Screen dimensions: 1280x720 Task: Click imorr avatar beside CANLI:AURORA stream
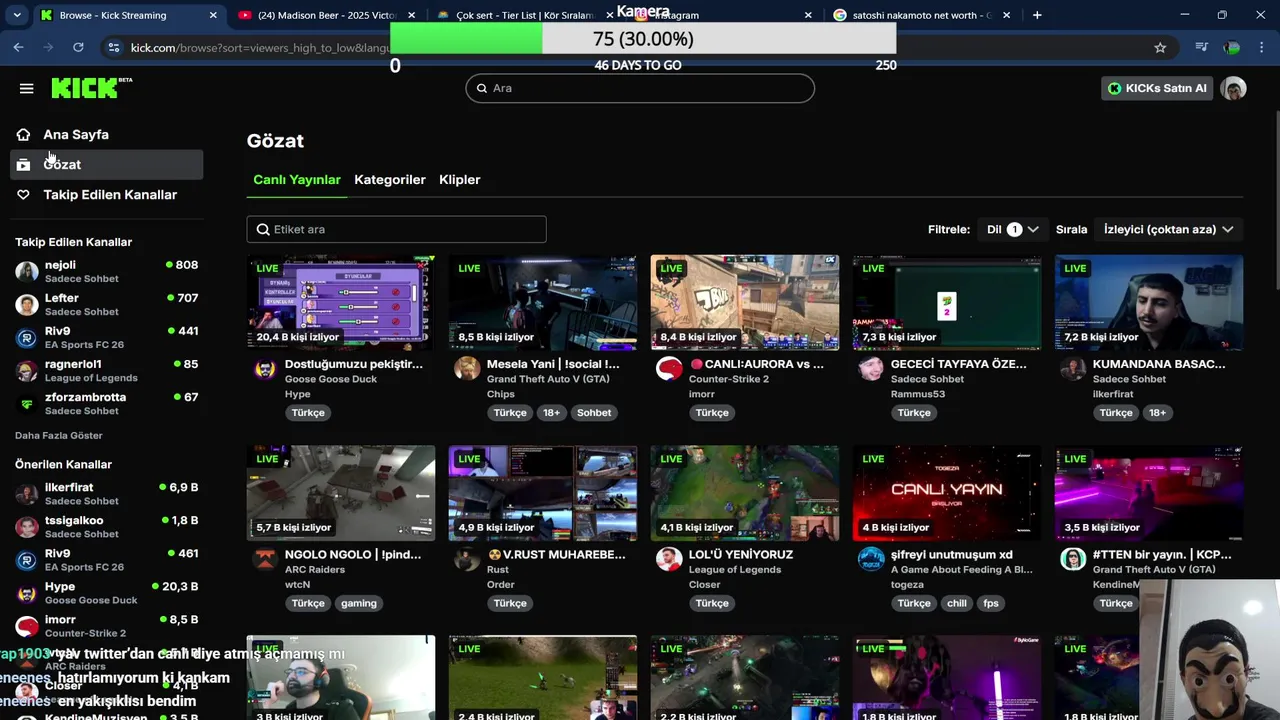pyautogui.click(x=669, y=369)
